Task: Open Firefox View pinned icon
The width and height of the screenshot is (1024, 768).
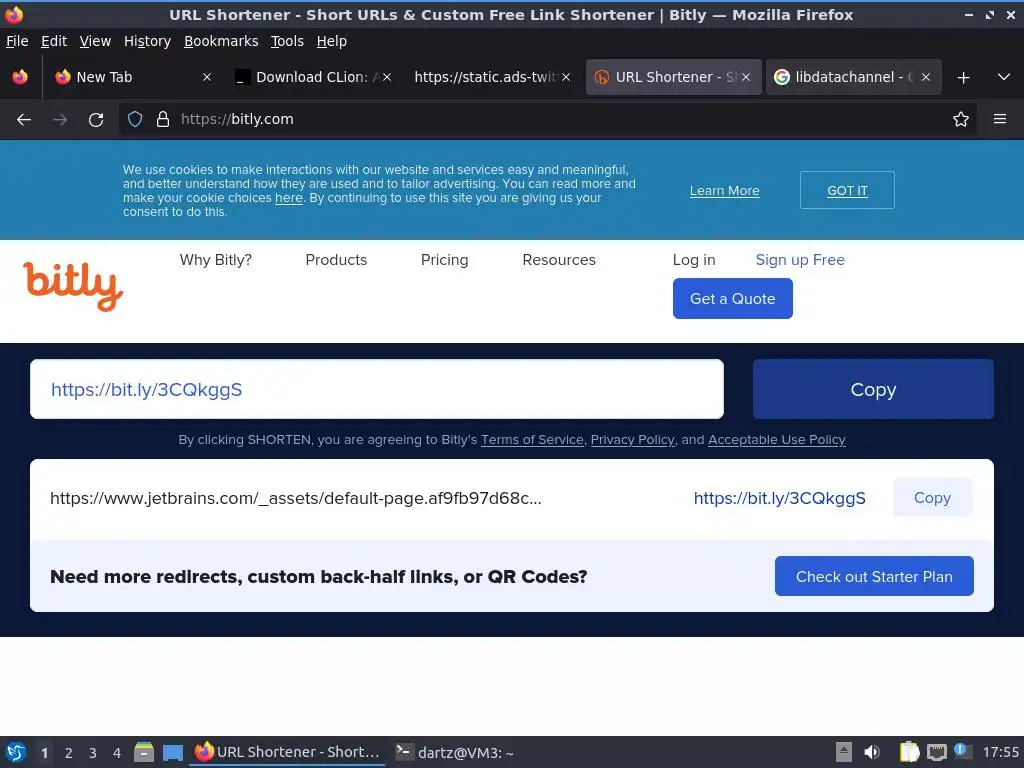Action: 20,77
